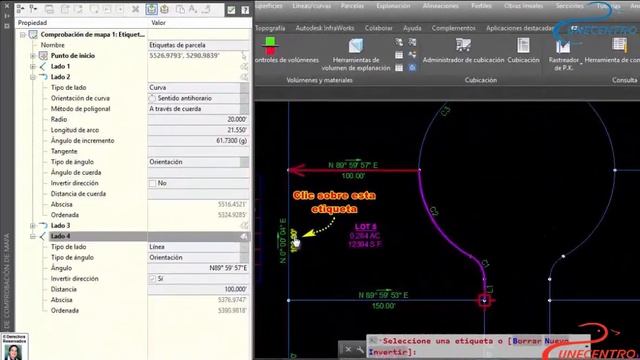Click the input view icon beside output view
Viewport: 640px width, 360px height.
tap(164, 9)
